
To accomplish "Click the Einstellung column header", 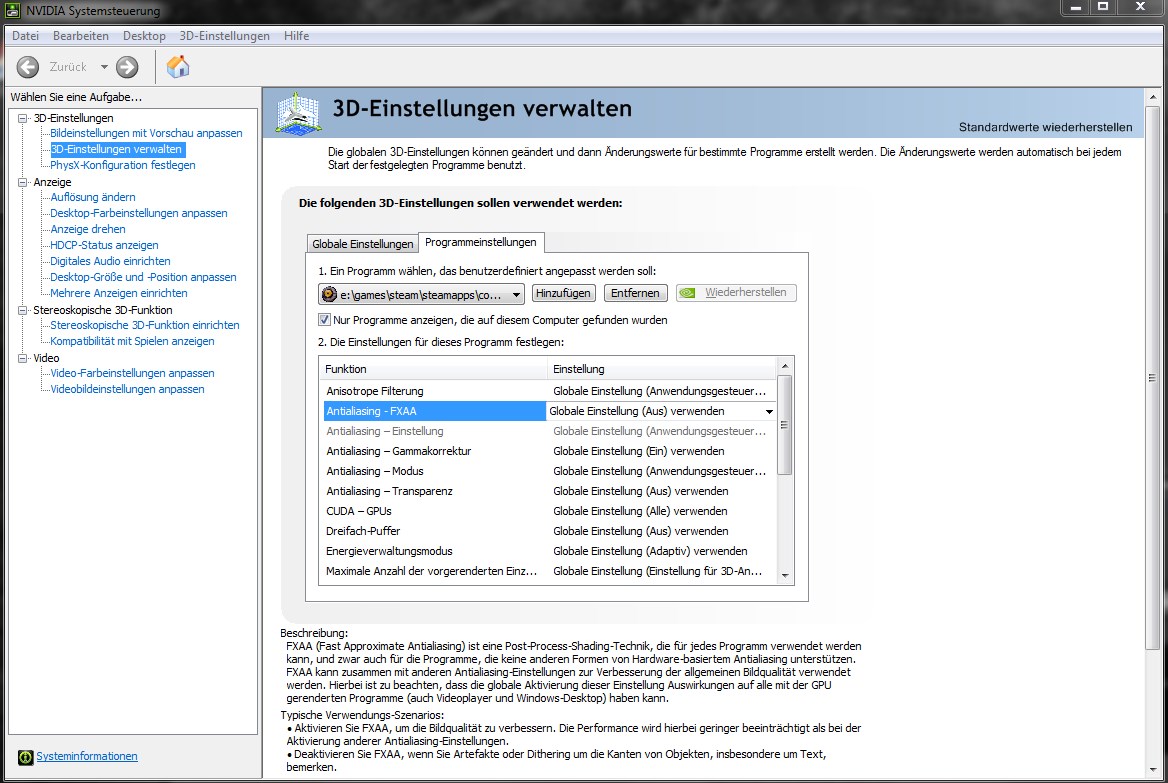I will (x=661, y=369).
